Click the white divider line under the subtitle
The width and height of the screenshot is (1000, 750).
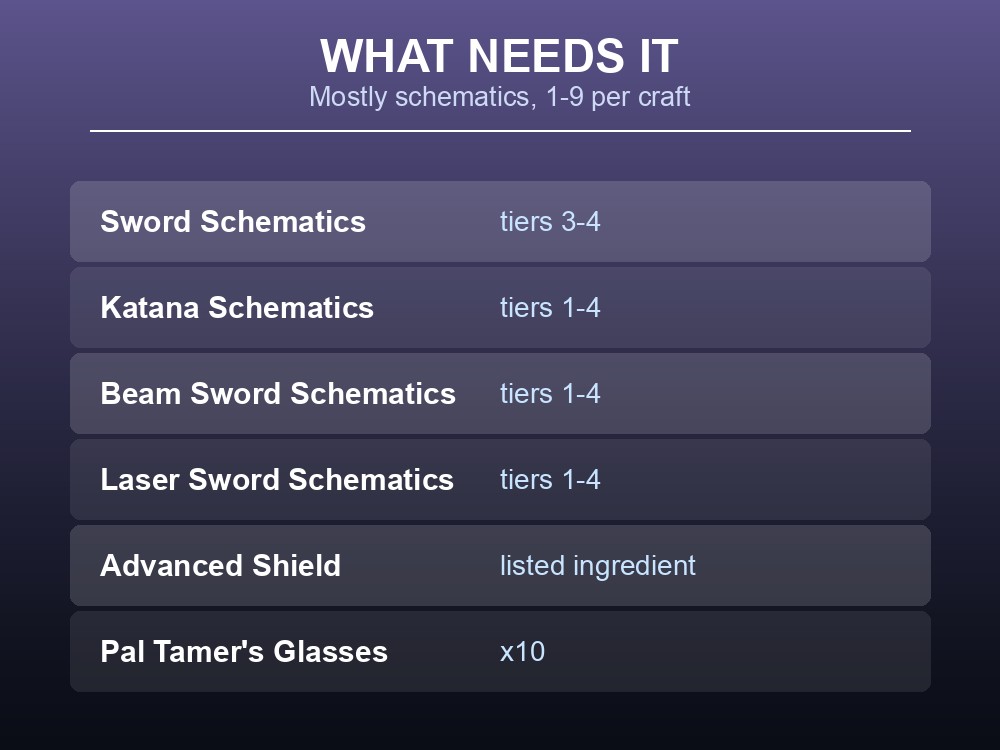tap(500, 131)
